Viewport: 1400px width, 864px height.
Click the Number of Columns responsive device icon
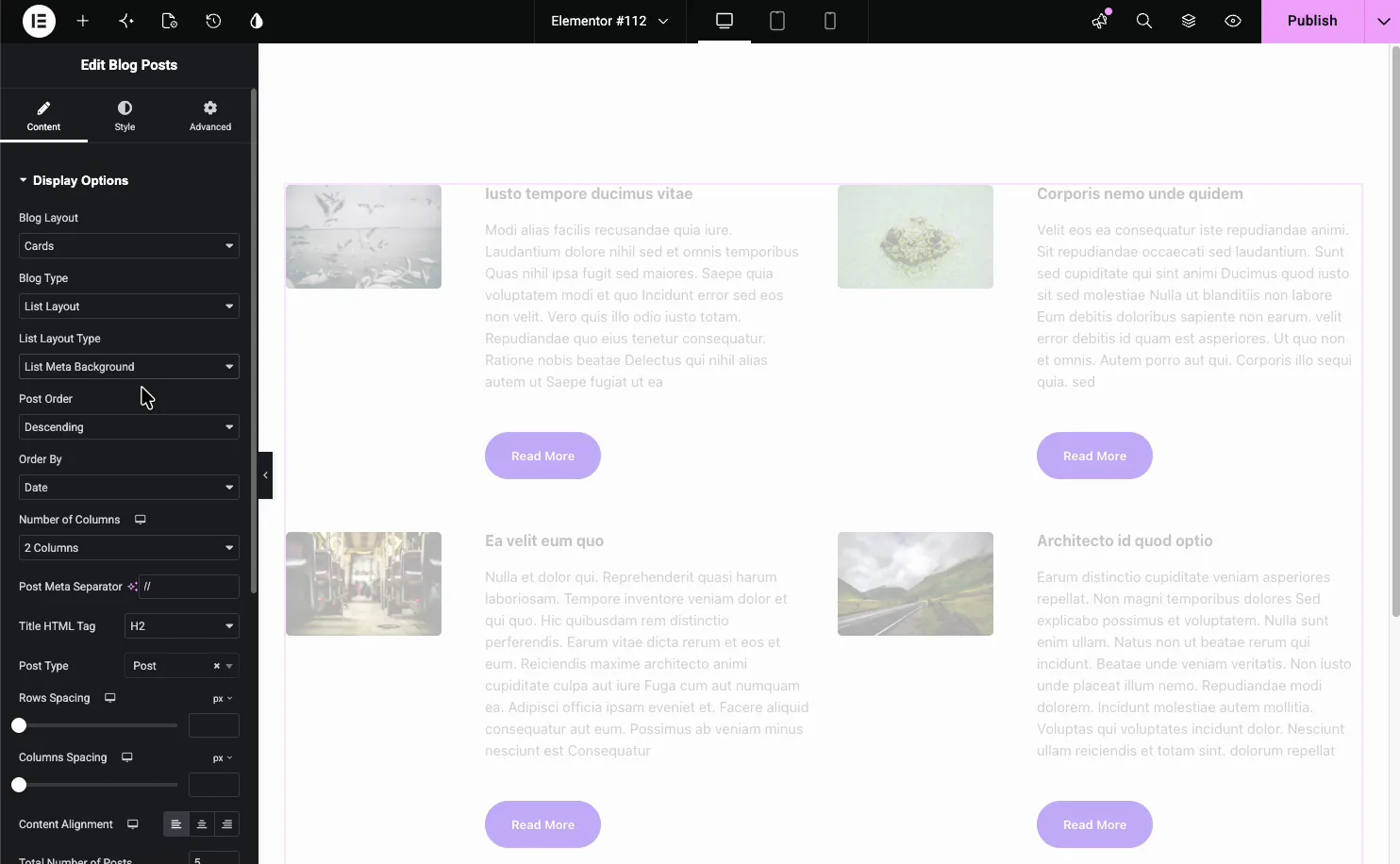point(141,520)
